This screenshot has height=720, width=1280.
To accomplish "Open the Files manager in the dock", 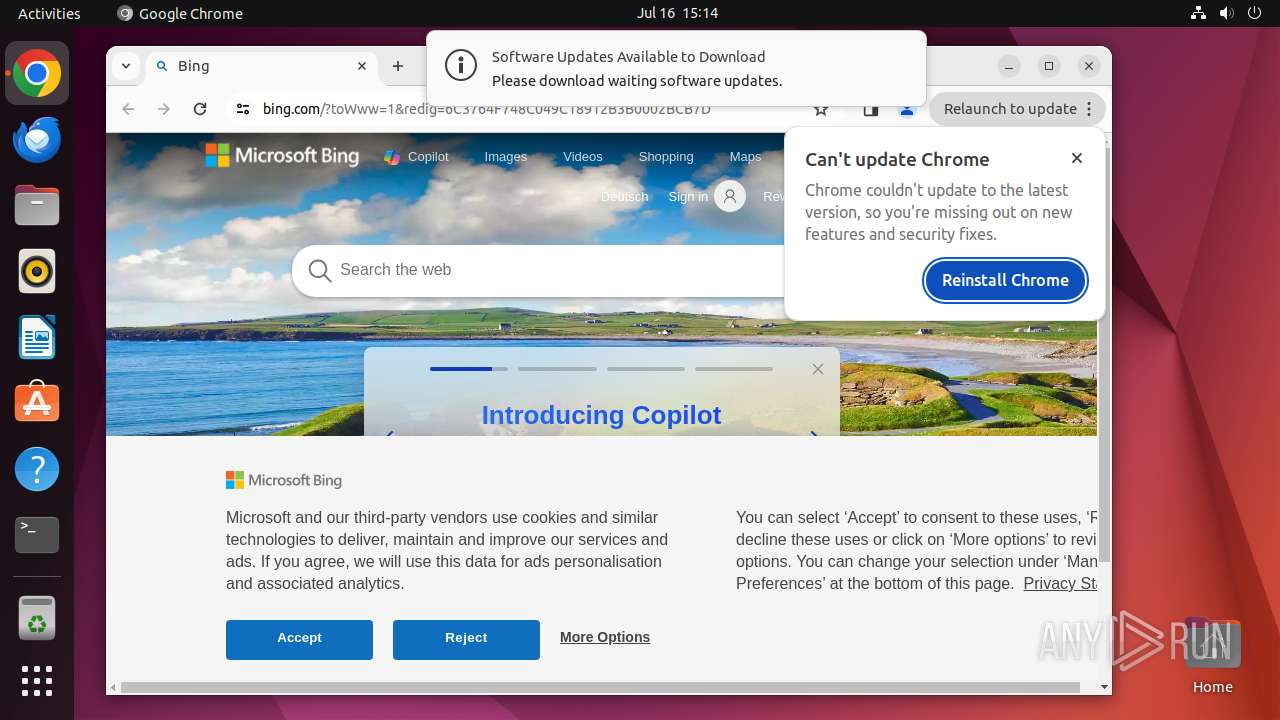I will [x=37, y=206].
